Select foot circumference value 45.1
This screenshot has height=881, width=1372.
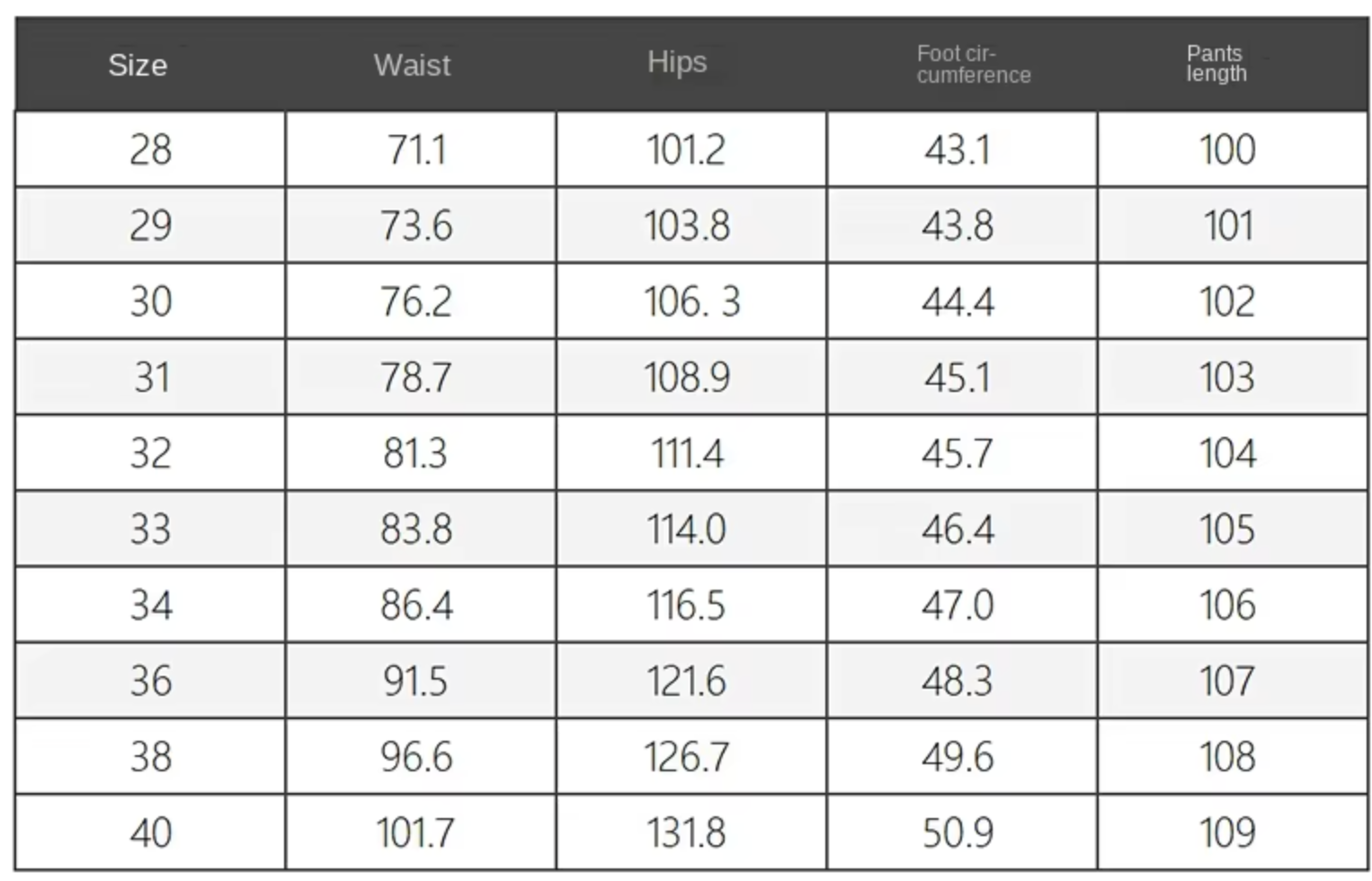[x=958, y=377]
